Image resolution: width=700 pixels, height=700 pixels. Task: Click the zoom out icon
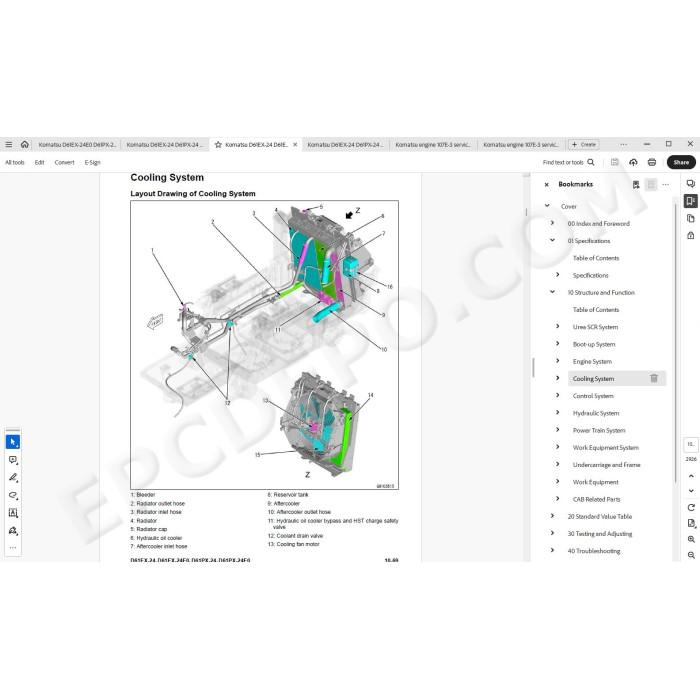(691, 555)
